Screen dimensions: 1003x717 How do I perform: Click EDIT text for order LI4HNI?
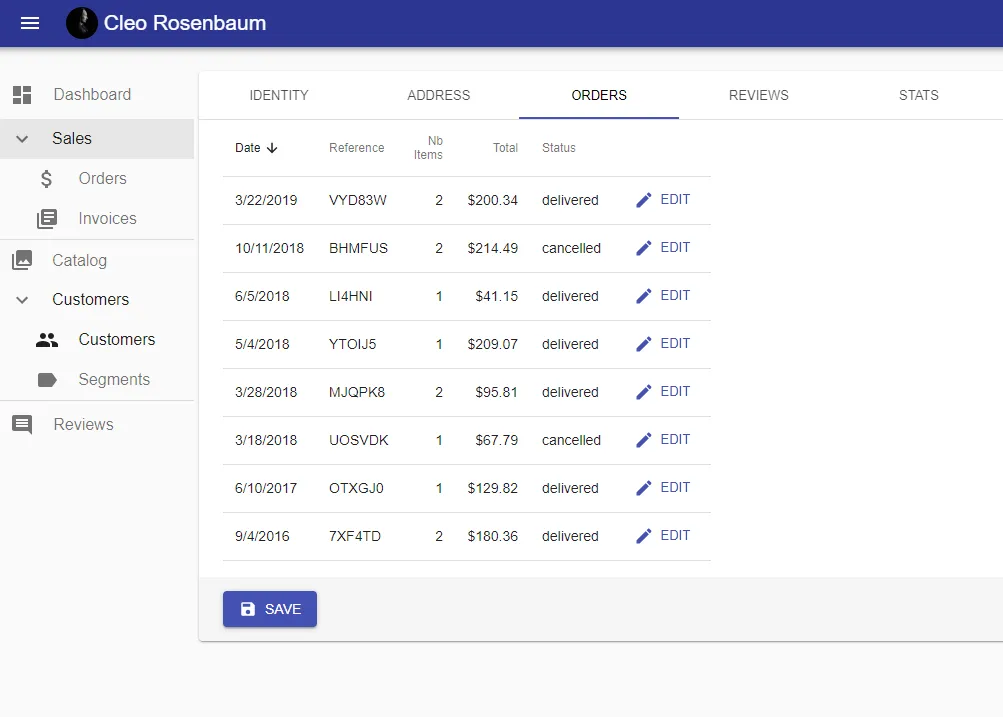(675, 295)
